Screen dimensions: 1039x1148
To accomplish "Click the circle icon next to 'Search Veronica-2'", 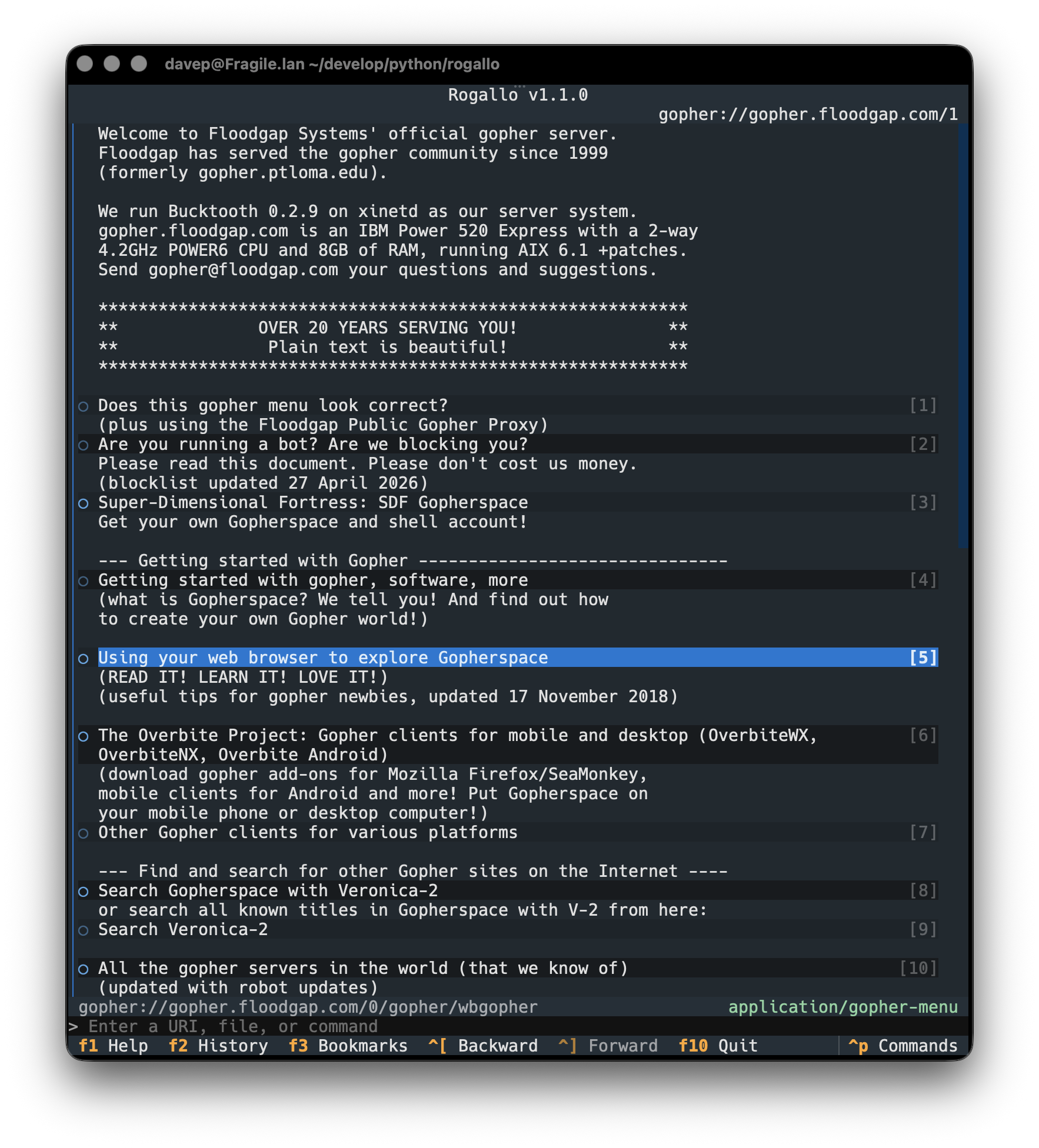I will (84, 930).
